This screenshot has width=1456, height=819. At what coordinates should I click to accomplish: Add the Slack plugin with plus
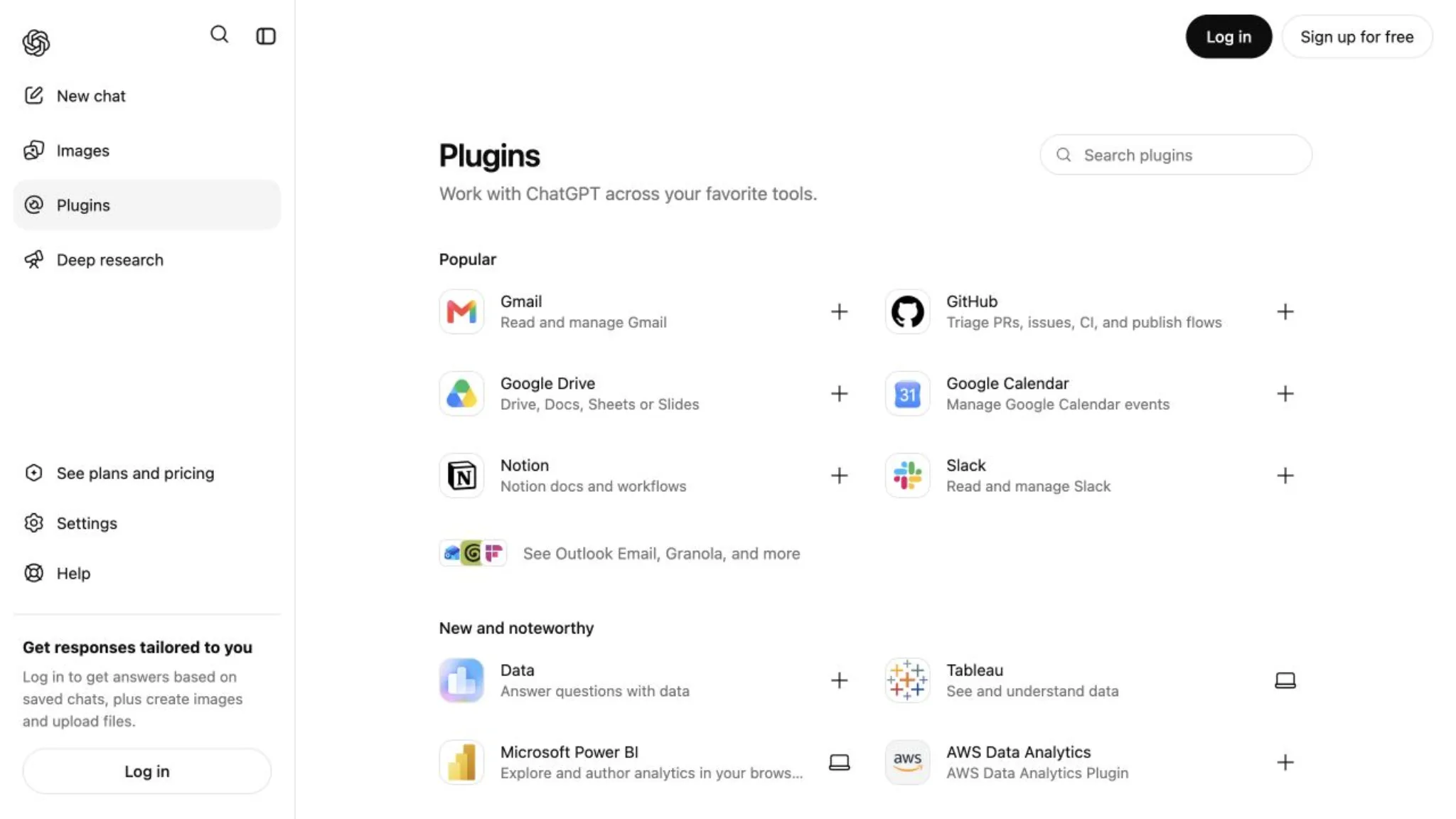(1285, 475)
